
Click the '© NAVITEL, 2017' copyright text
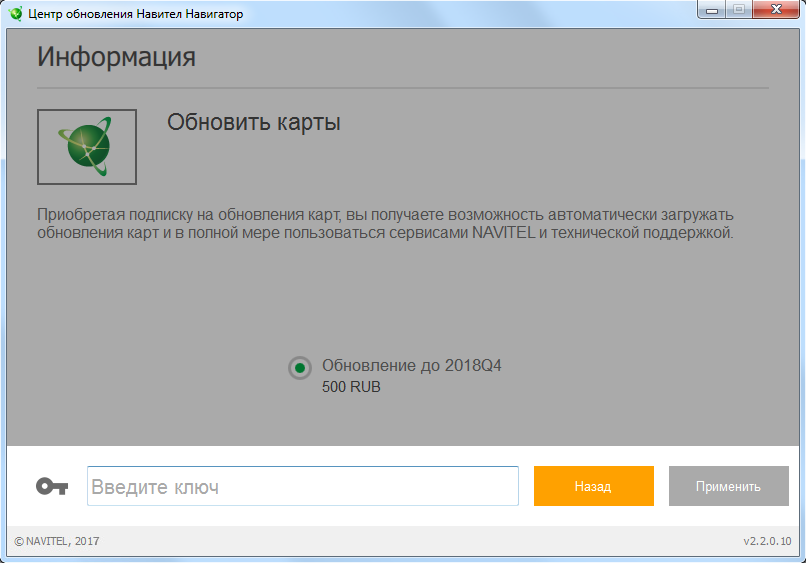click(x=57, y=541)
